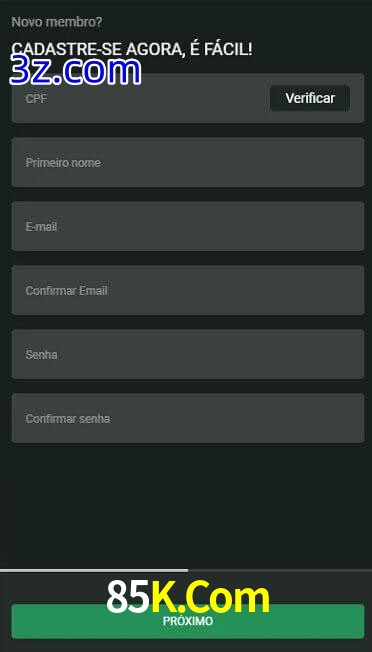Click the 85K.Com watermark logo

(188, 597)
